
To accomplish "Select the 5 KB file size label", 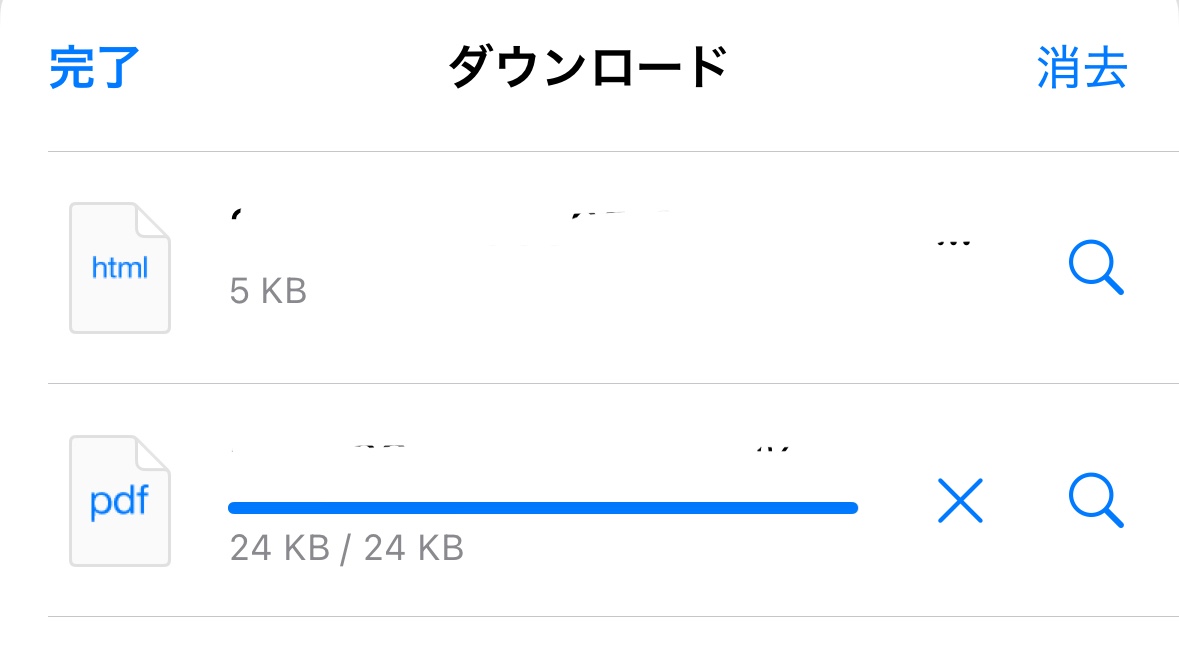I will click(268, 292).
